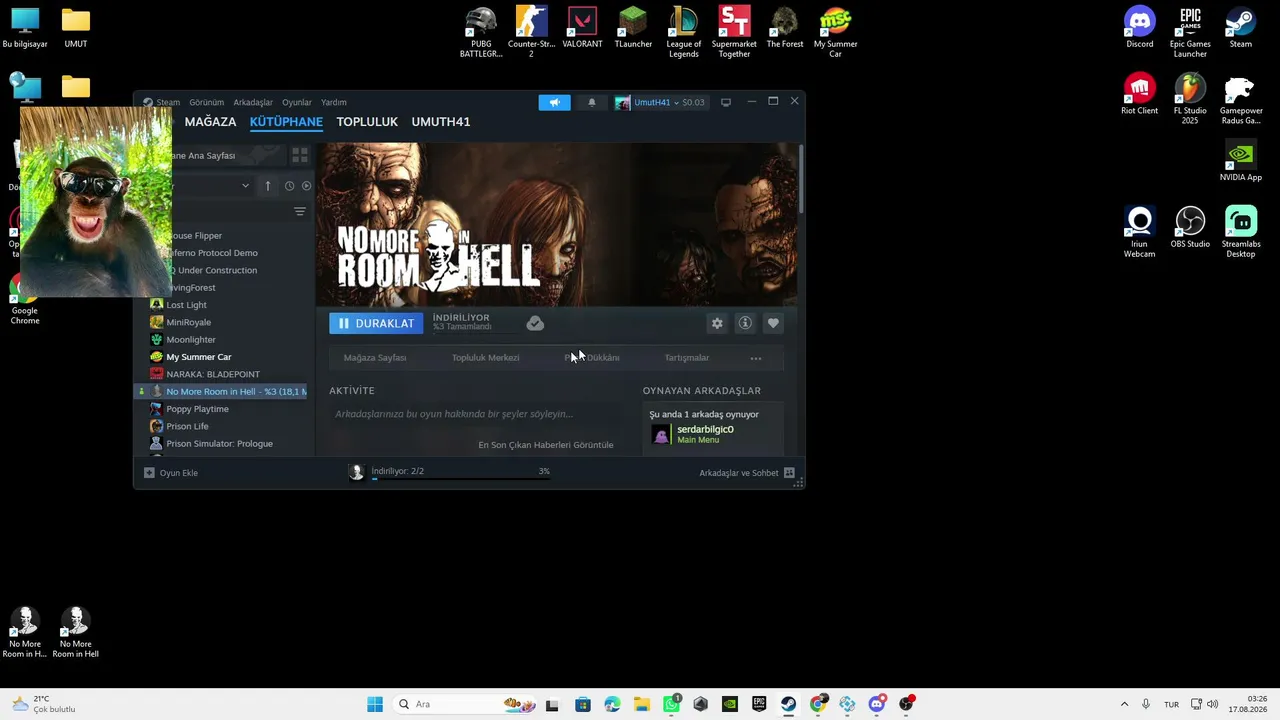Go to MAĞAZA tab

(210, 122)
